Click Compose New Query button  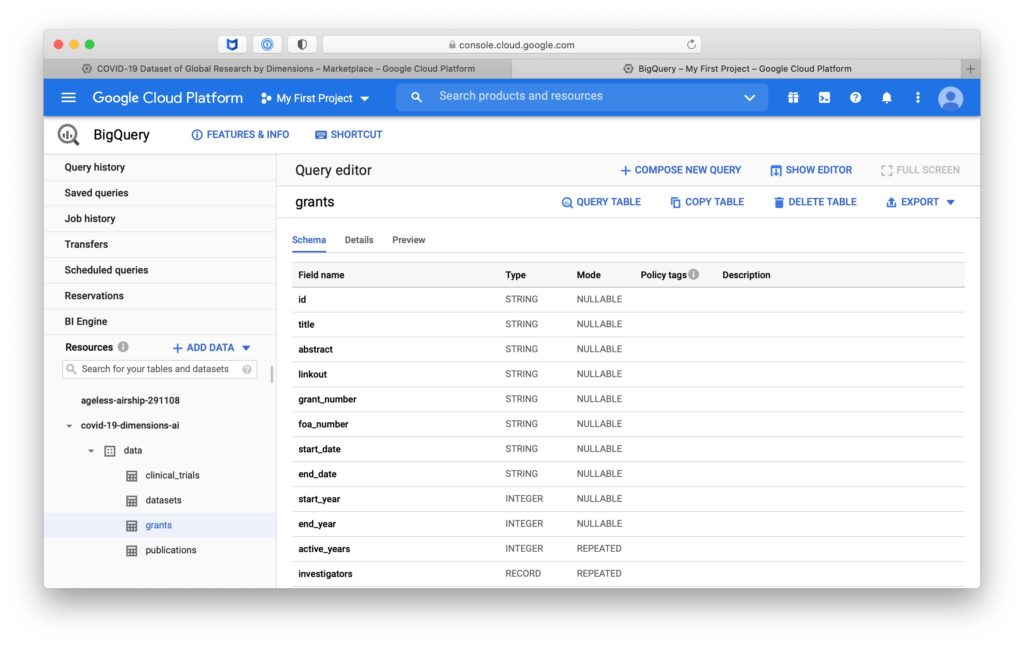point(680,170)
